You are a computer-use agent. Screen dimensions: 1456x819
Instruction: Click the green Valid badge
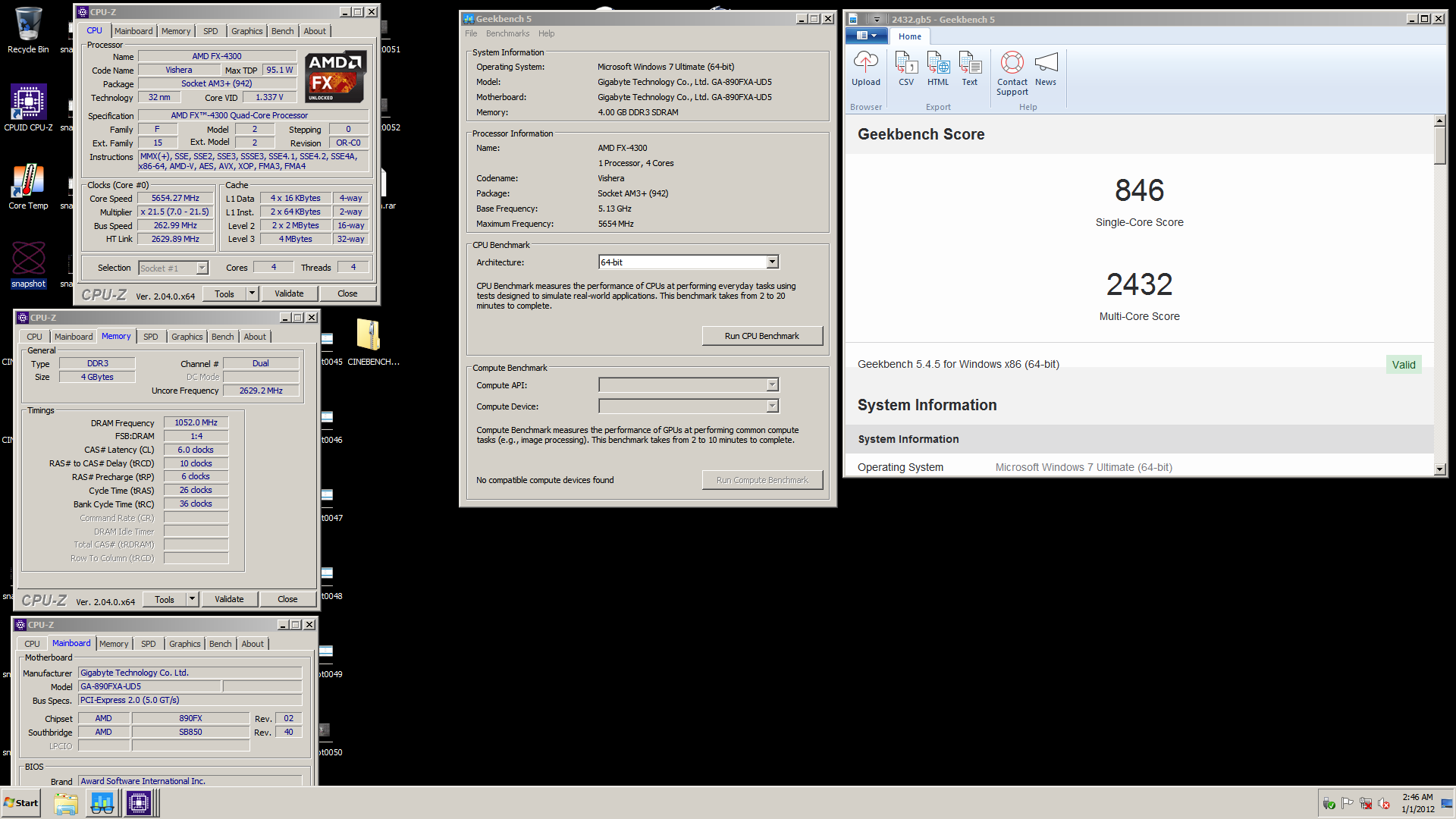(x=1404, y=365)
